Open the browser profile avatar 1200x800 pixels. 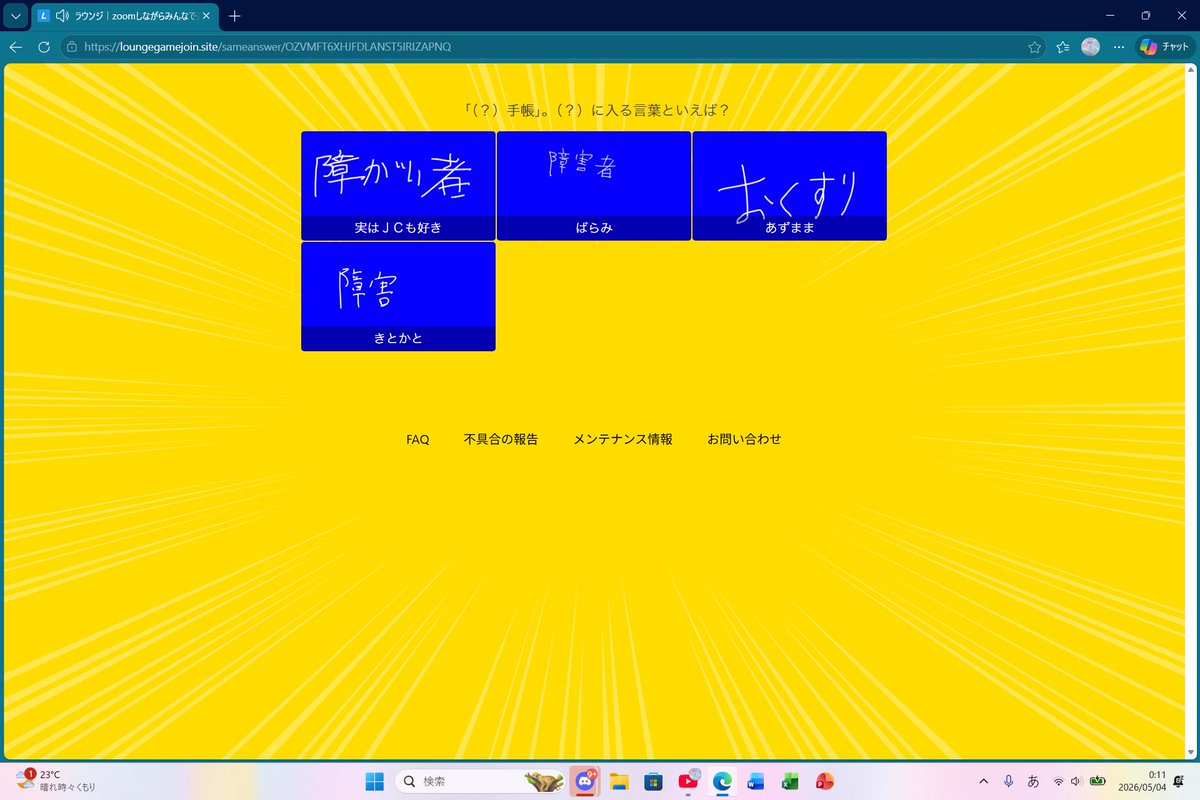(x=1091, y=47)
